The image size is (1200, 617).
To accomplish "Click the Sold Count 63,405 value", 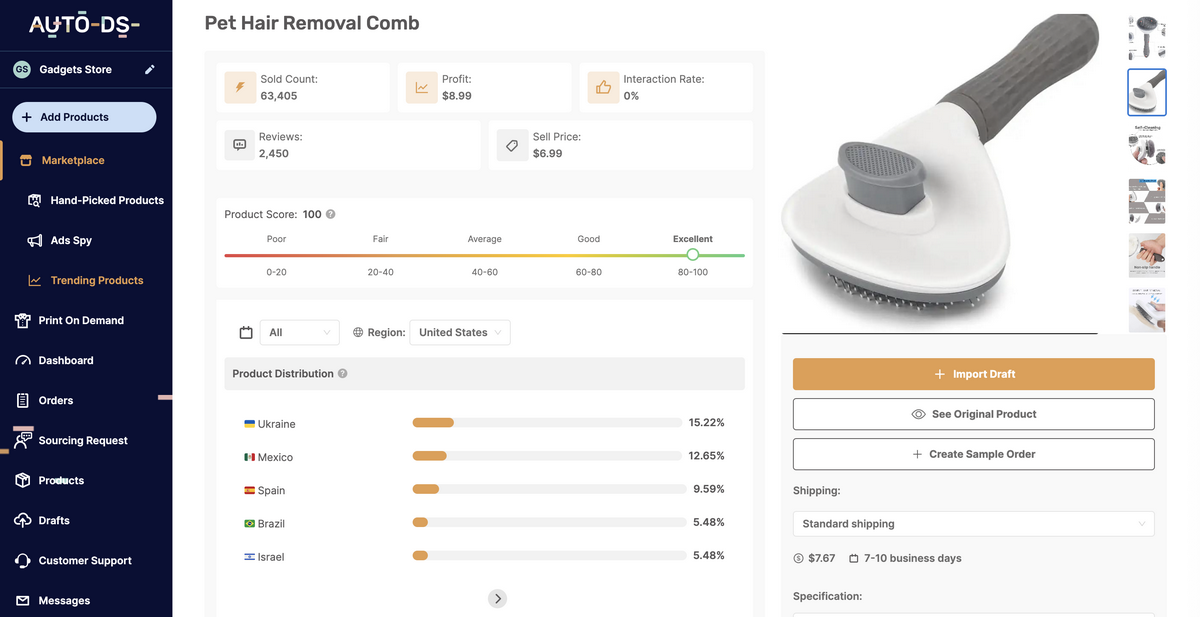I will coord(279,96).
